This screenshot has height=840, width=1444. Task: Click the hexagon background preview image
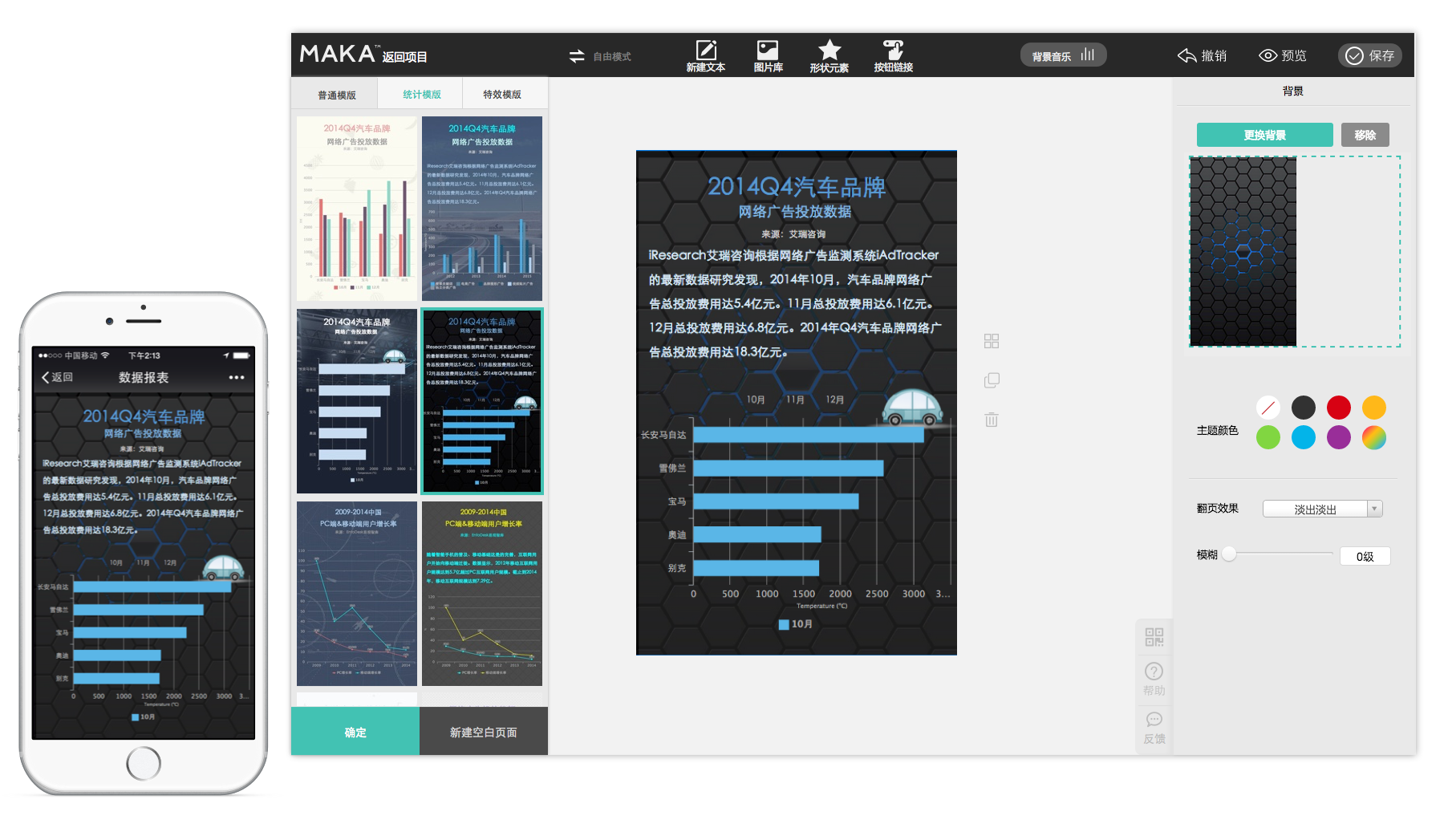click(x=1243, y=251)
